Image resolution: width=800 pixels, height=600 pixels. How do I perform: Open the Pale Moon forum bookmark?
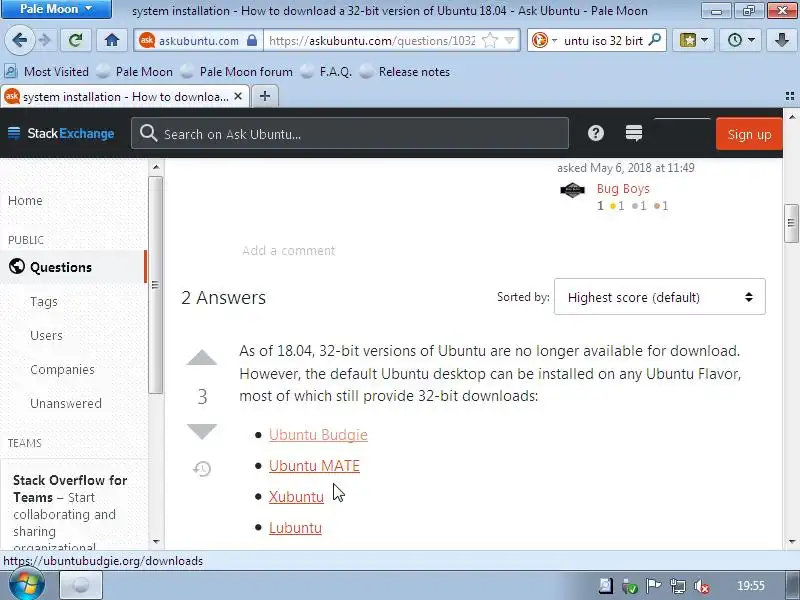click(x=237, y=72)
